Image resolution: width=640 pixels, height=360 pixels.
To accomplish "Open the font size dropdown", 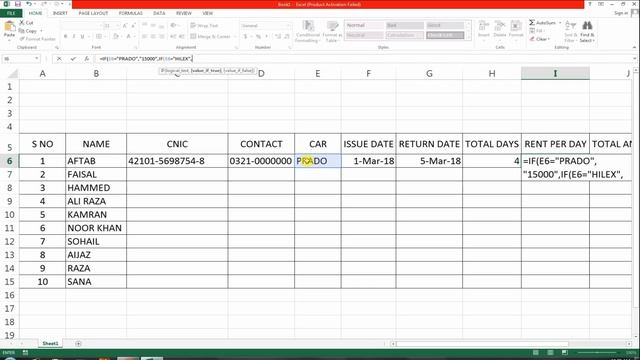I will pos(118,26).
